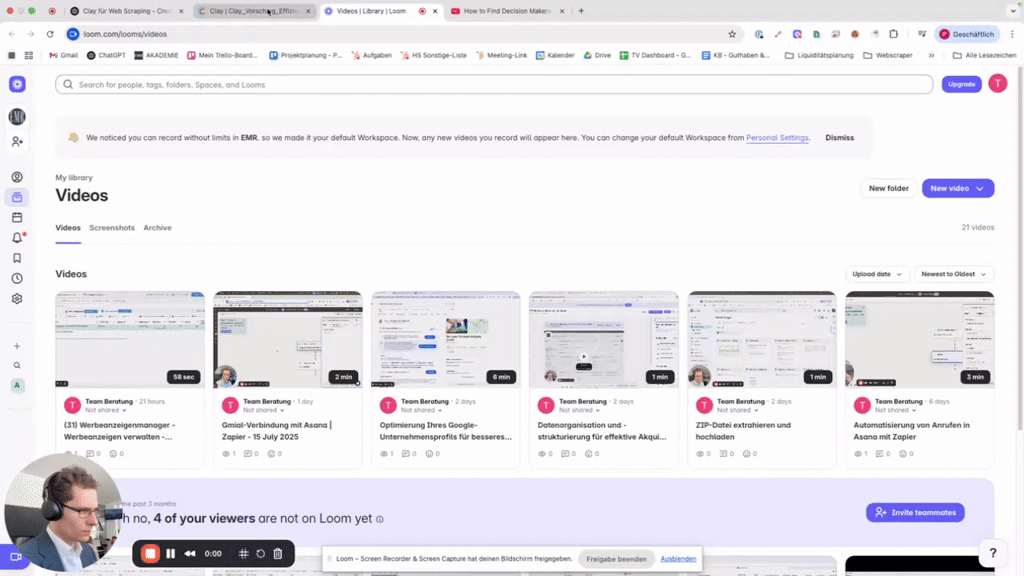Open the calendar meetings sidebar icon
1024x576 pixels.
pos(17,217)
